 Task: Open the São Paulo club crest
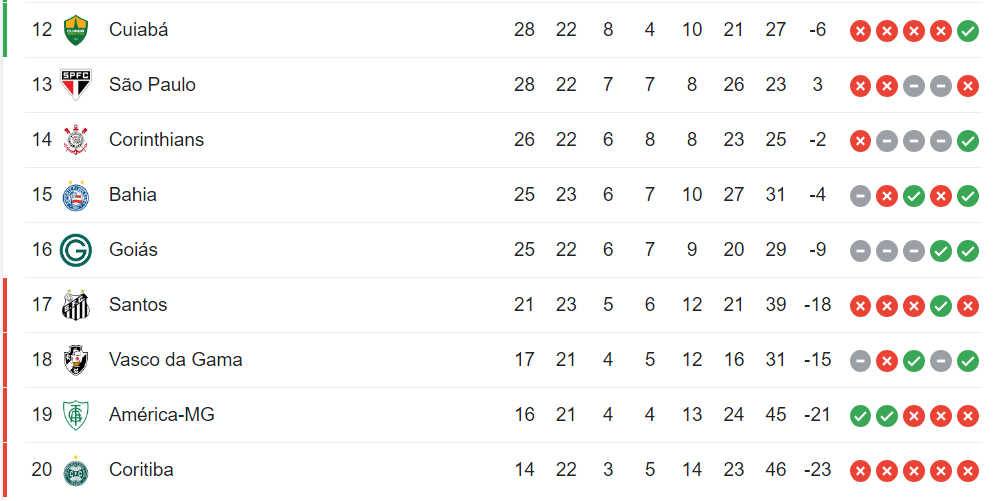click(x=75, y=85)
